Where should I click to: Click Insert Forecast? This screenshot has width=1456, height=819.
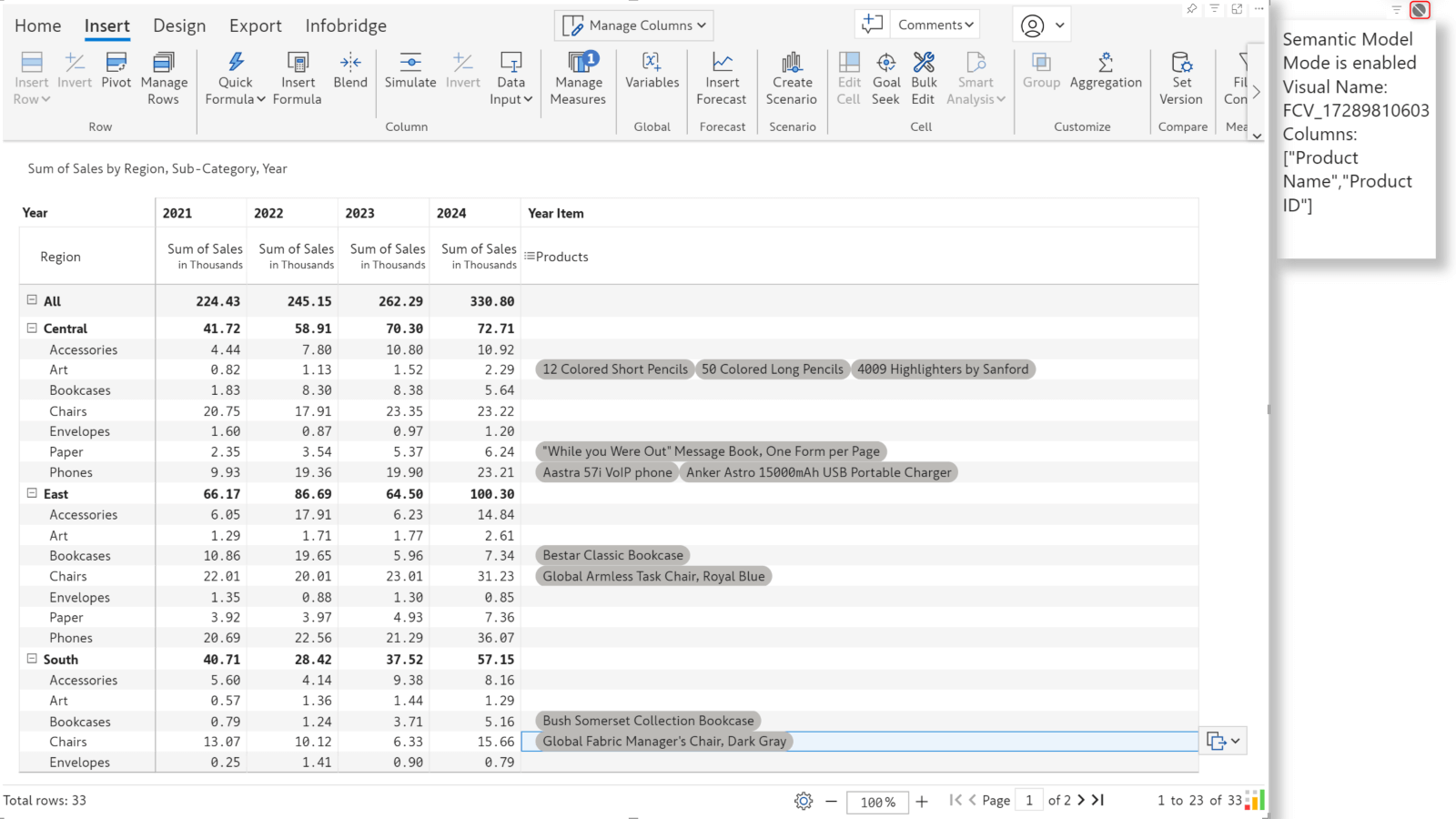(x=722, y=79)
